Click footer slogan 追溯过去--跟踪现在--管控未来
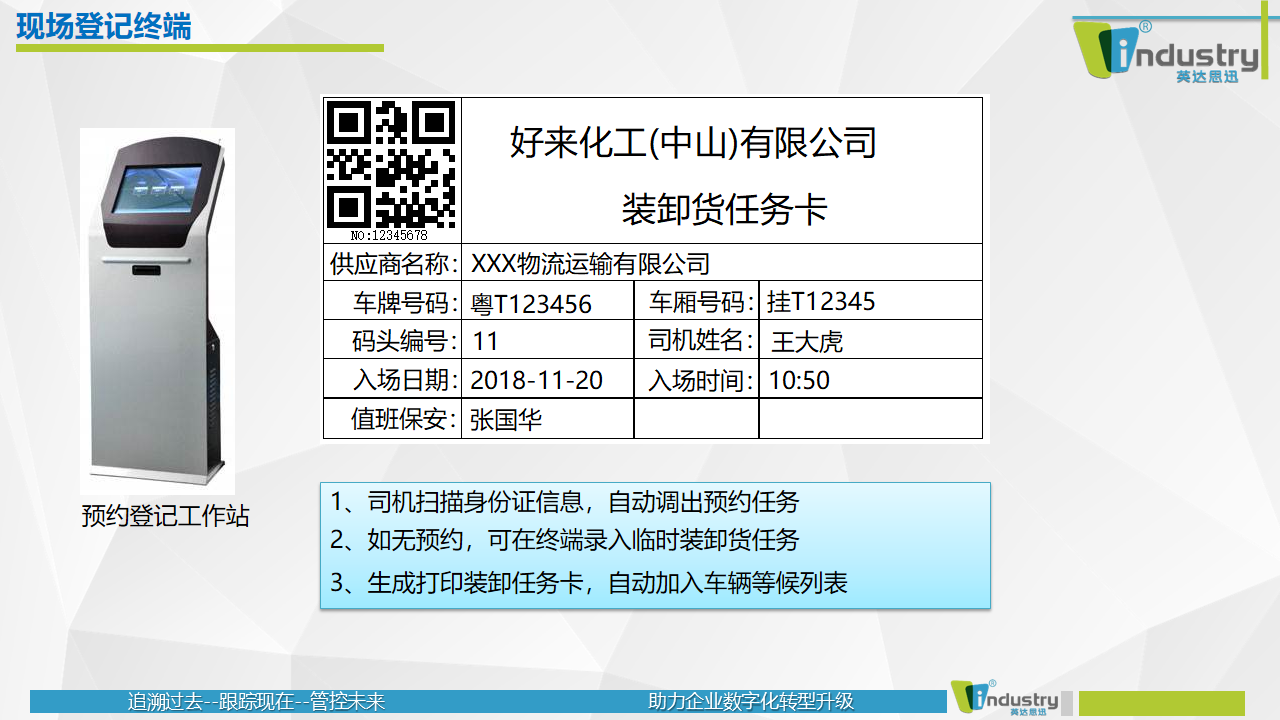 (x=257, y=702)
